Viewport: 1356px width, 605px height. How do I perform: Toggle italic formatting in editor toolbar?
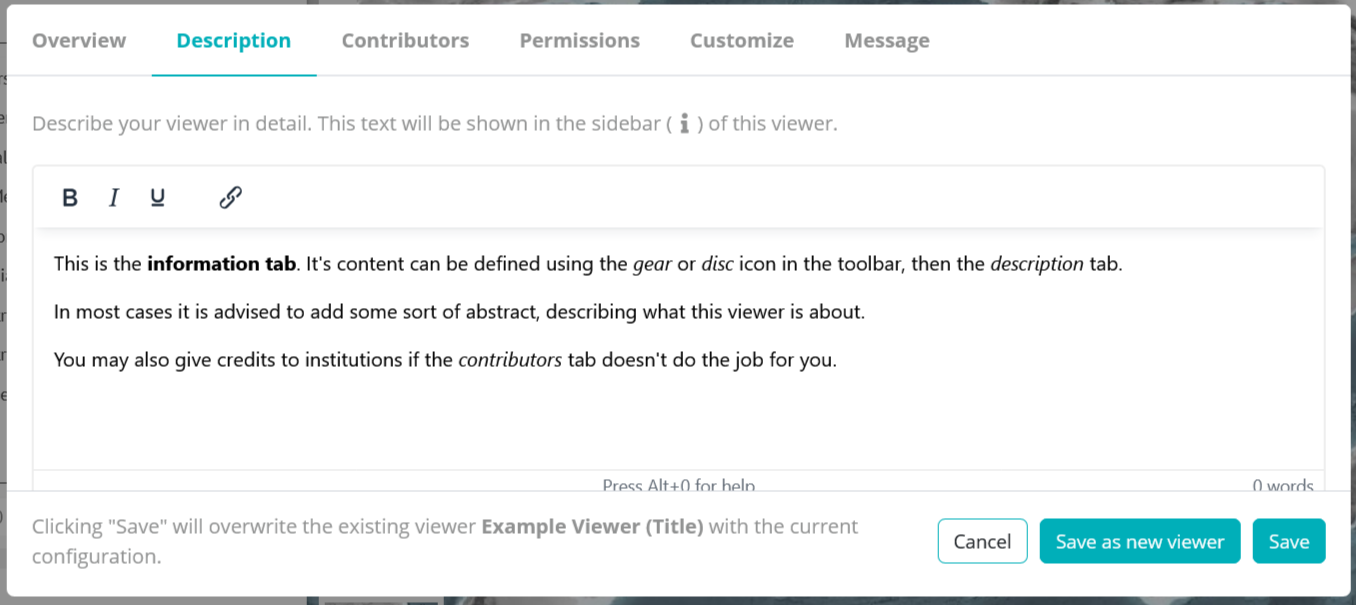(x=114, y=198)
